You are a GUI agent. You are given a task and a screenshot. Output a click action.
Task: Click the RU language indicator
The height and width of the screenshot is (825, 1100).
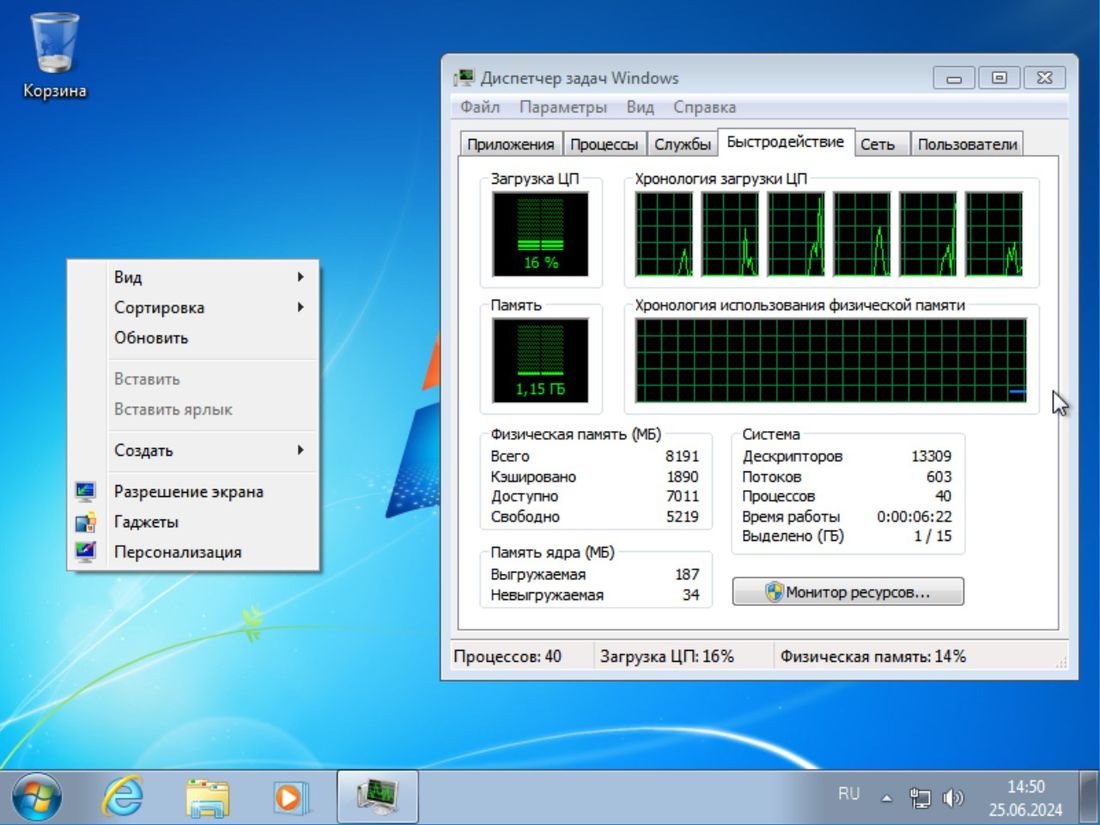point(848,793)
